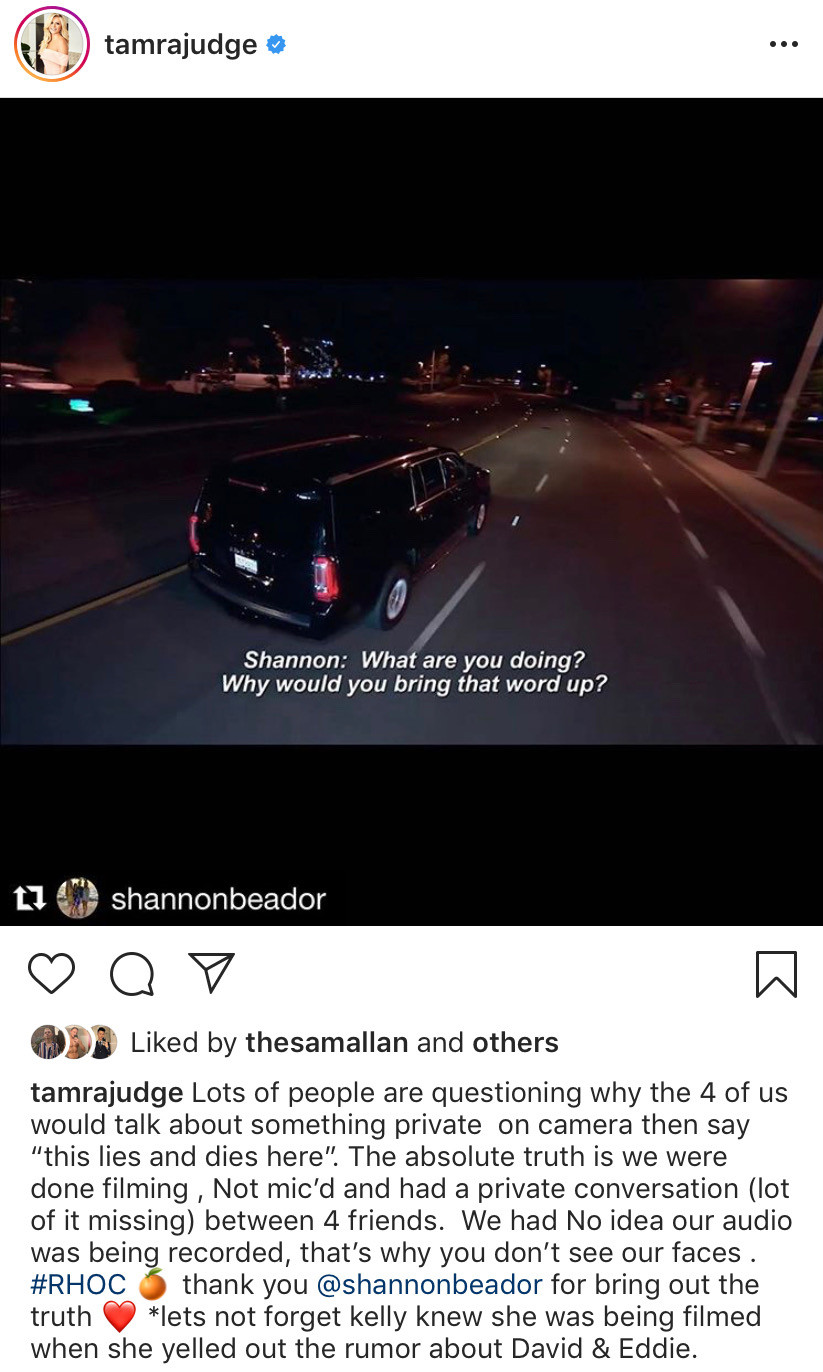Tap the reposted SUV video image
This screenshot has width=823, height=1372.
click(x=411, y=511)
